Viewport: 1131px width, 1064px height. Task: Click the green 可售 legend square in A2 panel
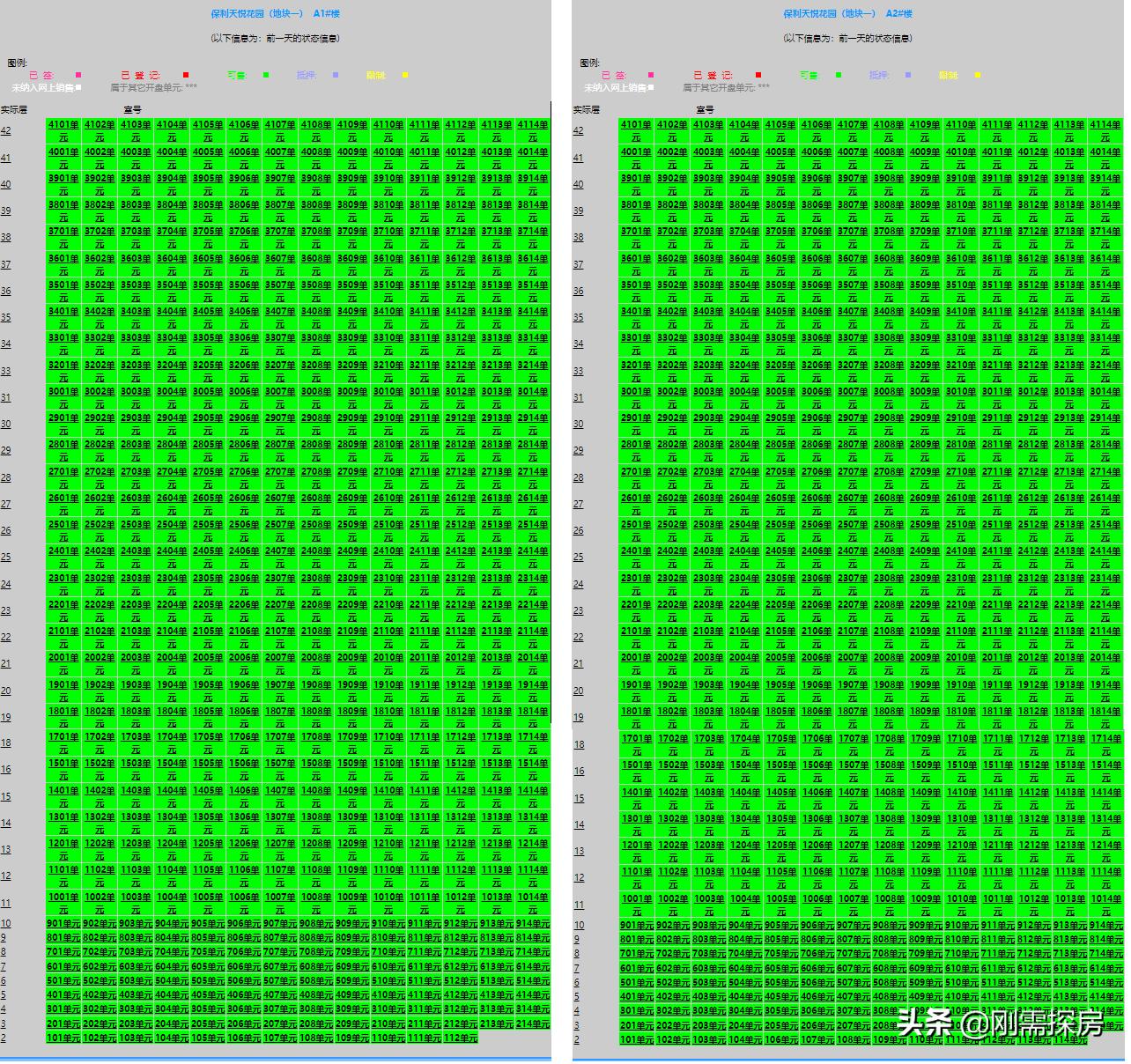pyautogui.click(x=839, y=75)
